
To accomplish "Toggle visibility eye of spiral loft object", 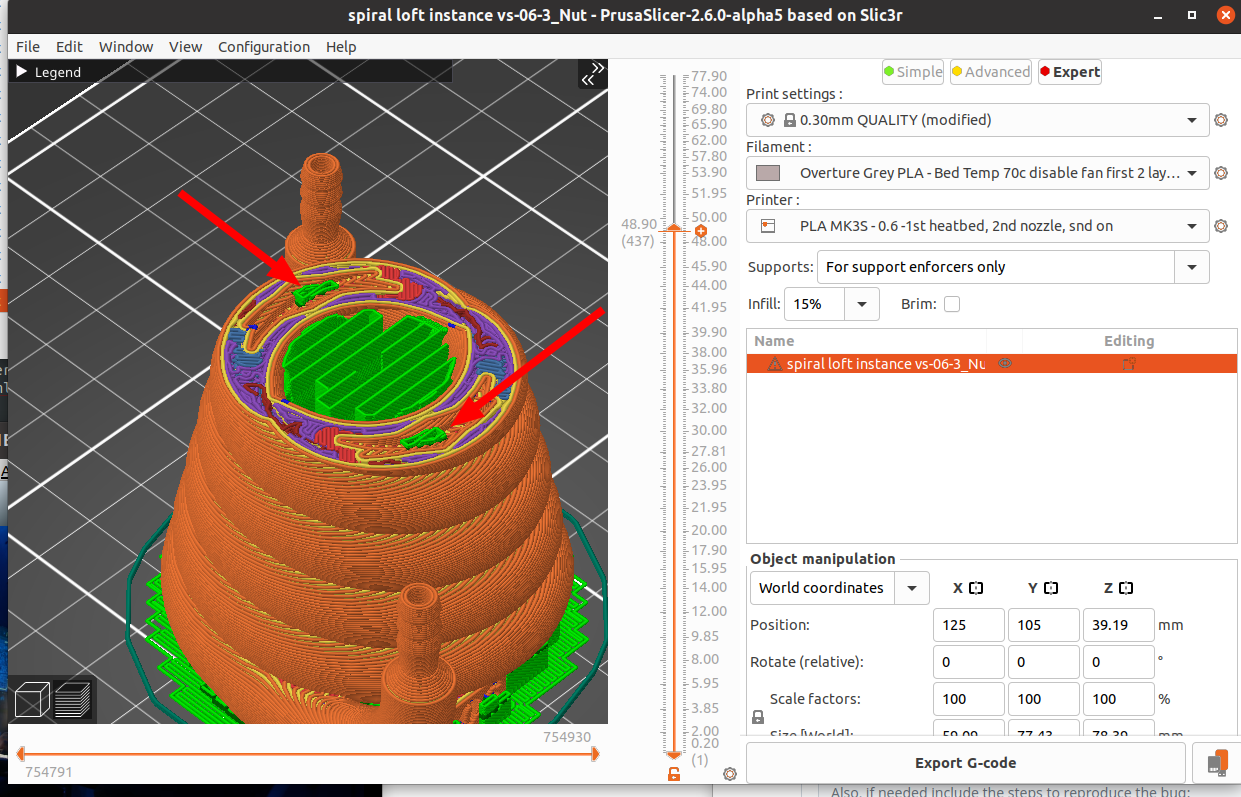I will [x=1005, y=364].
